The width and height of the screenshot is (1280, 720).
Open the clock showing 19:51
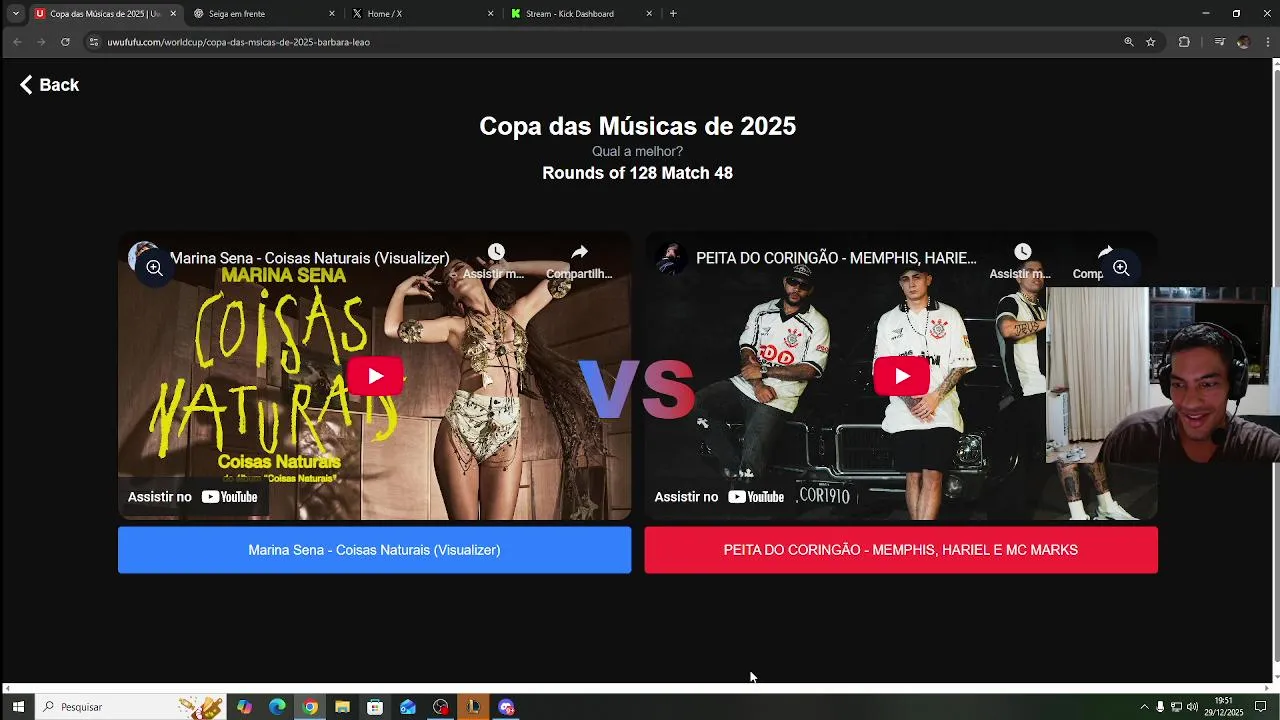click(x=1223, y=707)
